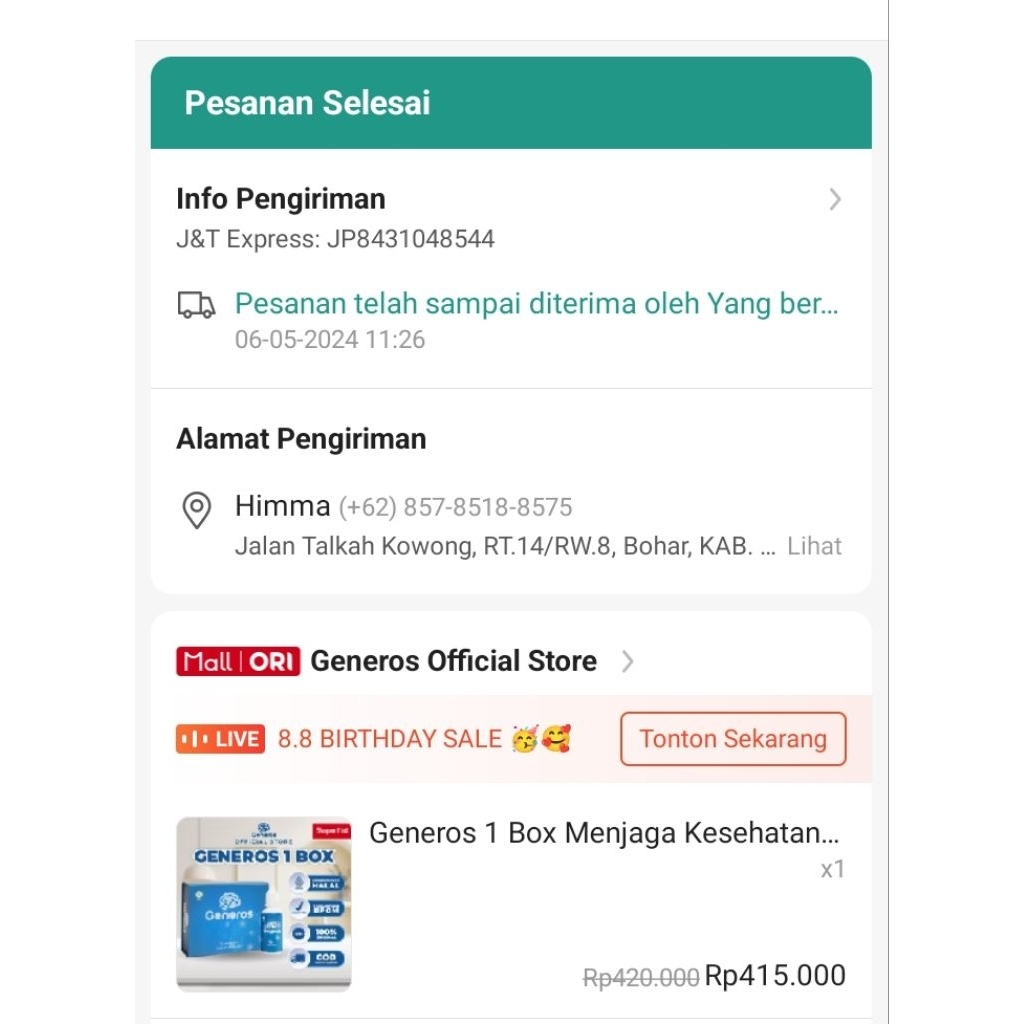Click the party emojis after BIRTHDAY SALE
Screen dimensions: 1024x1024
541,740
